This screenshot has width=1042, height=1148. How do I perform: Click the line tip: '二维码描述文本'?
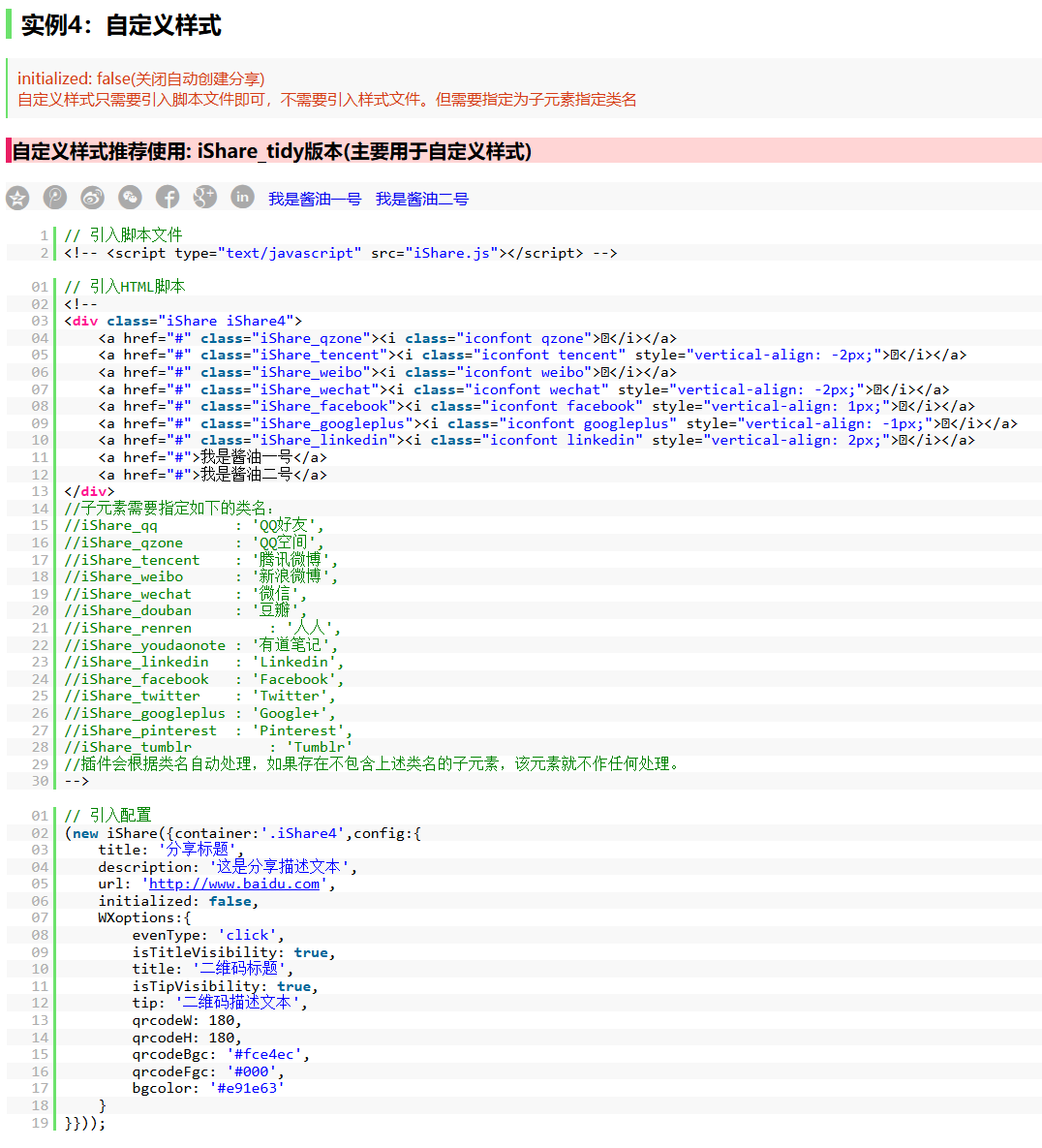(220, 1003)
